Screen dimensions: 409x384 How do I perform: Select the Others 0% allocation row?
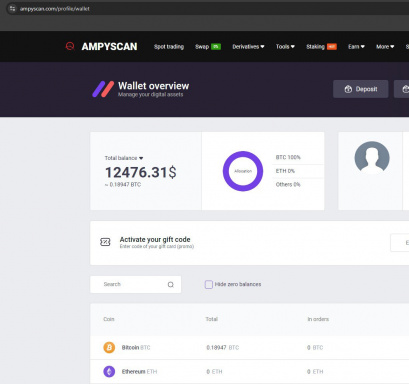(x=288, y=184)
